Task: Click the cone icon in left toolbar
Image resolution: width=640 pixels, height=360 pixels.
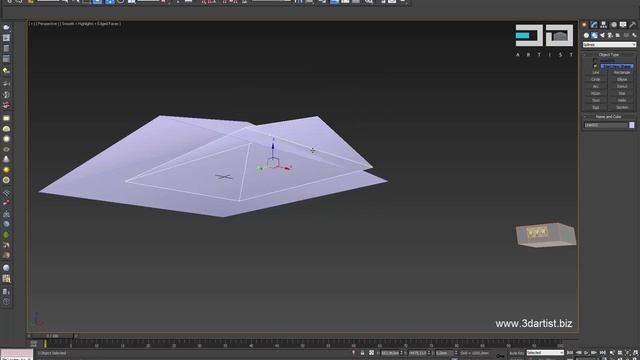Action: (x=6, y=159)
